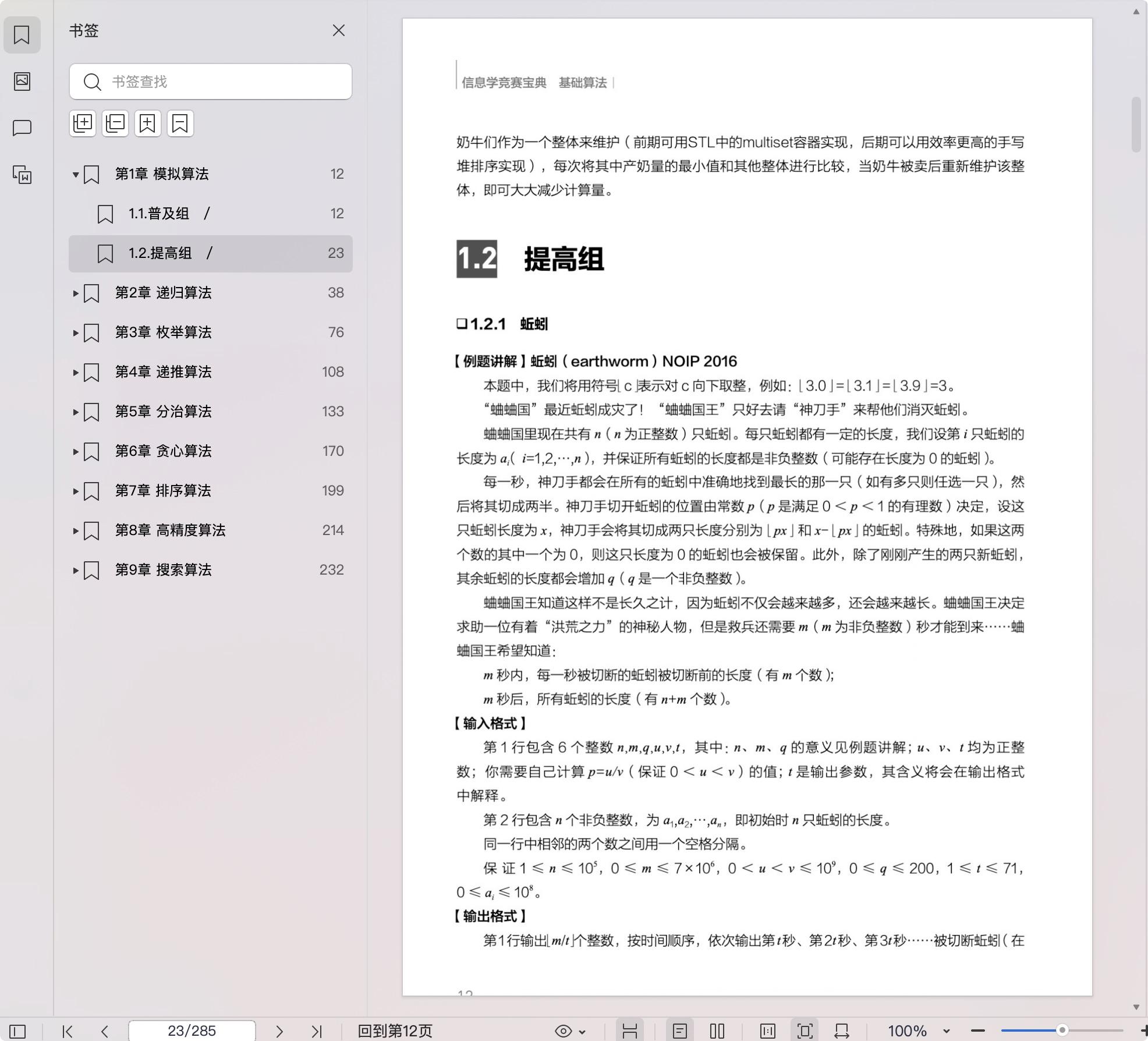Click the heading 1.2 提高组 in document
This screenshot has width=1148, height=1041.
point(530,259)
